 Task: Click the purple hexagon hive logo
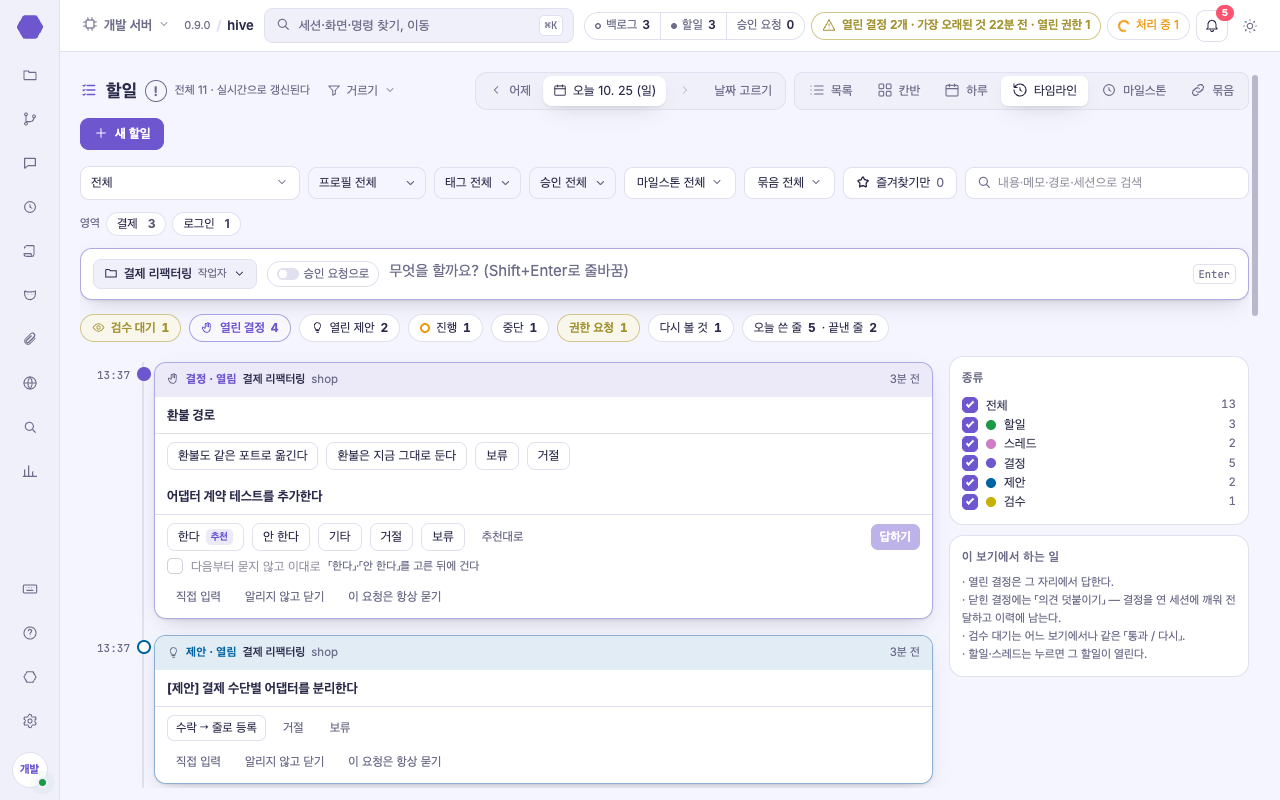[x=30, y=27]
